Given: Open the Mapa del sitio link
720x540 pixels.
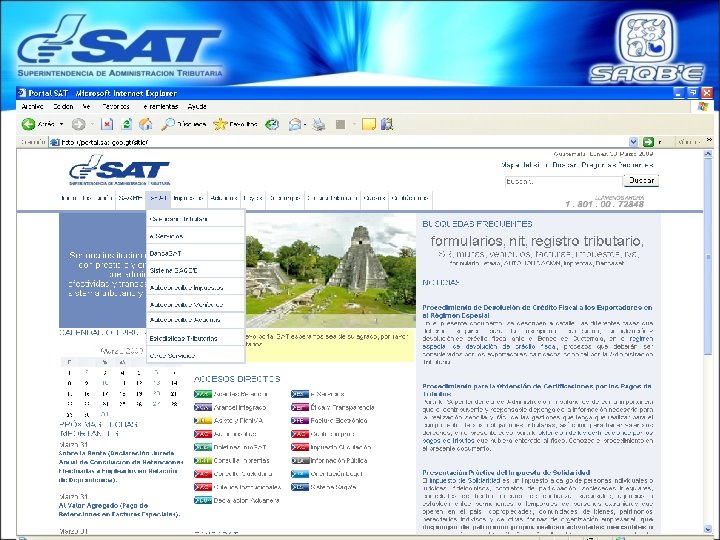Looking at the screenshot, I should point(524,165).
